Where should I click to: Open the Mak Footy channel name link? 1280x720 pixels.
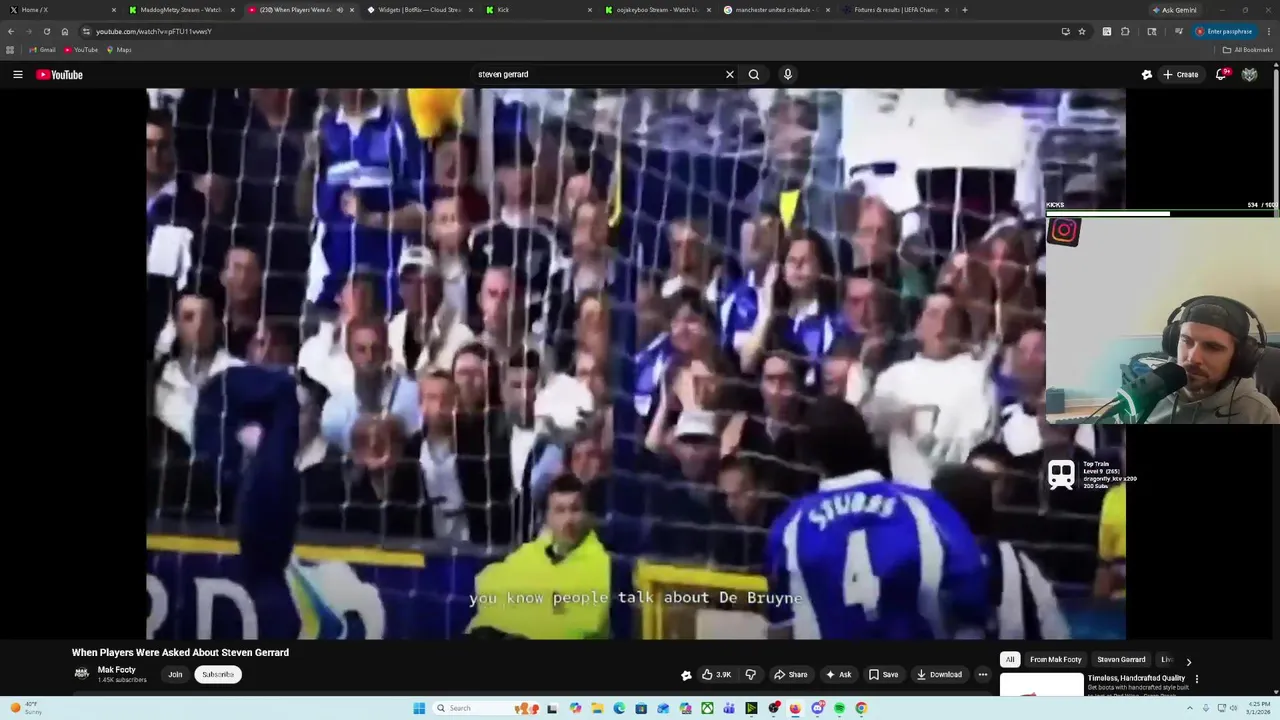point(116,669)
